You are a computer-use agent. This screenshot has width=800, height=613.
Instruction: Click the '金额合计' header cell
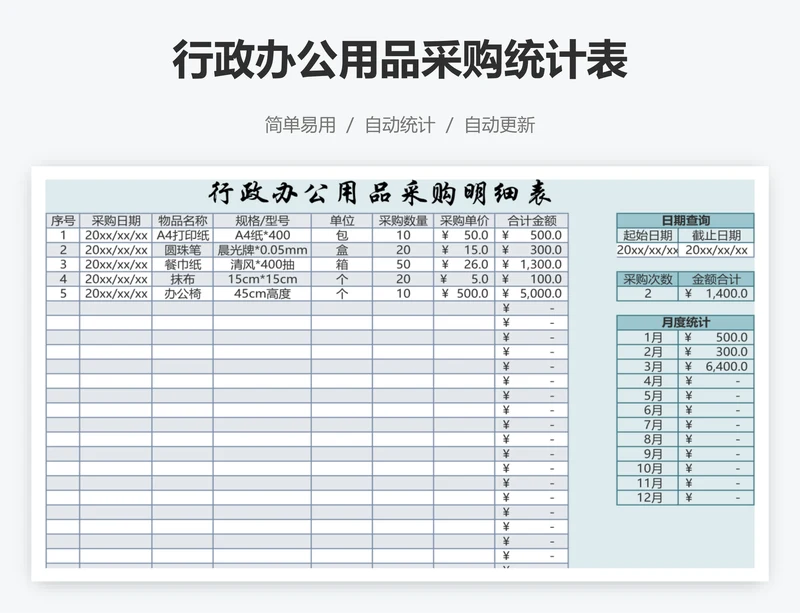coord(716,279)
